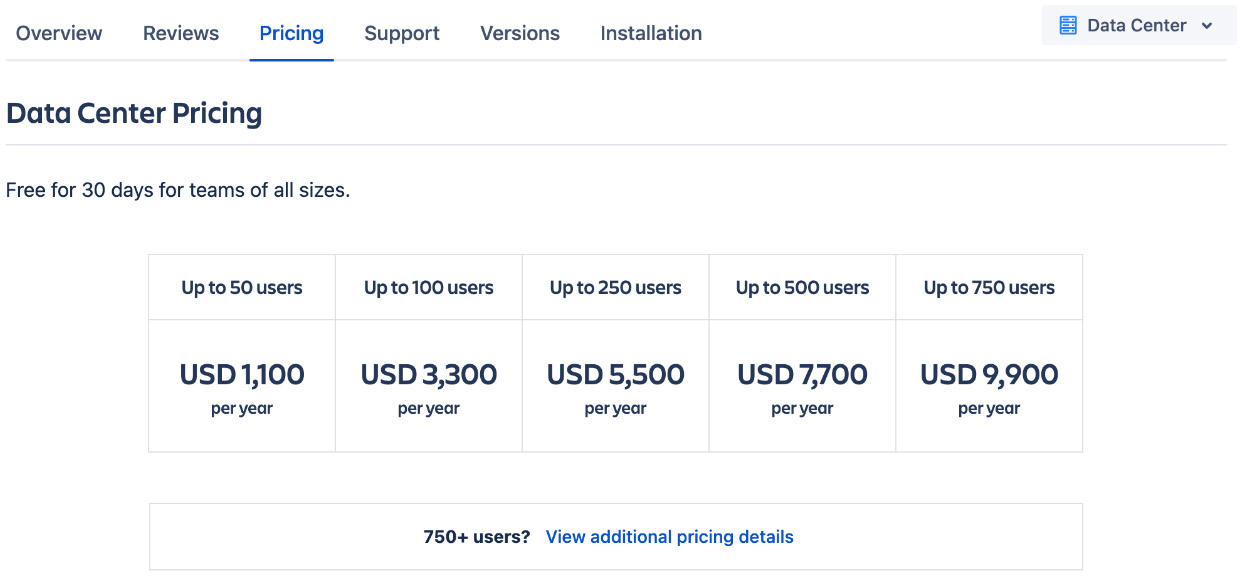Screen dimensions: 1242x576
Task: Click the free 30 days trial text
Action: click(176, 190)
